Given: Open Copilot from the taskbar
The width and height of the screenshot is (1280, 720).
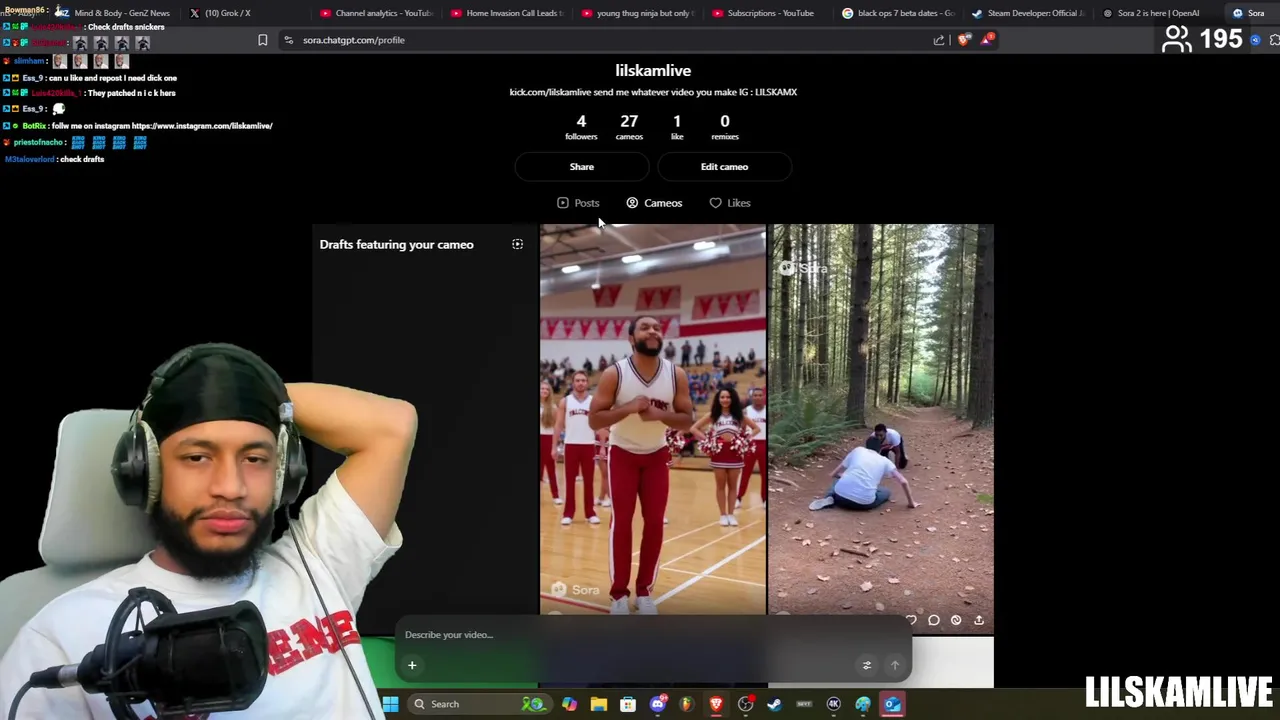Looking at the screenshot, I should pos(569,704).
